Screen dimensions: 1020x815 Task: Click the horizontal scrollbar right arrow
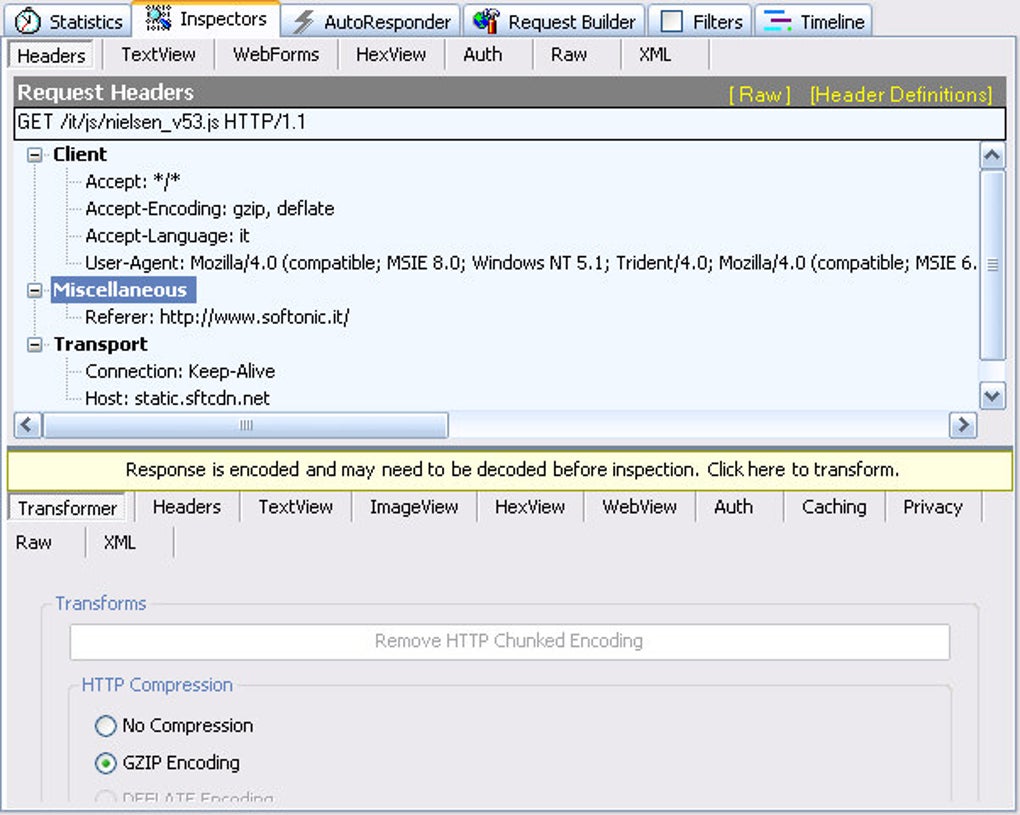pyautogui.click(x=963, y=425)
